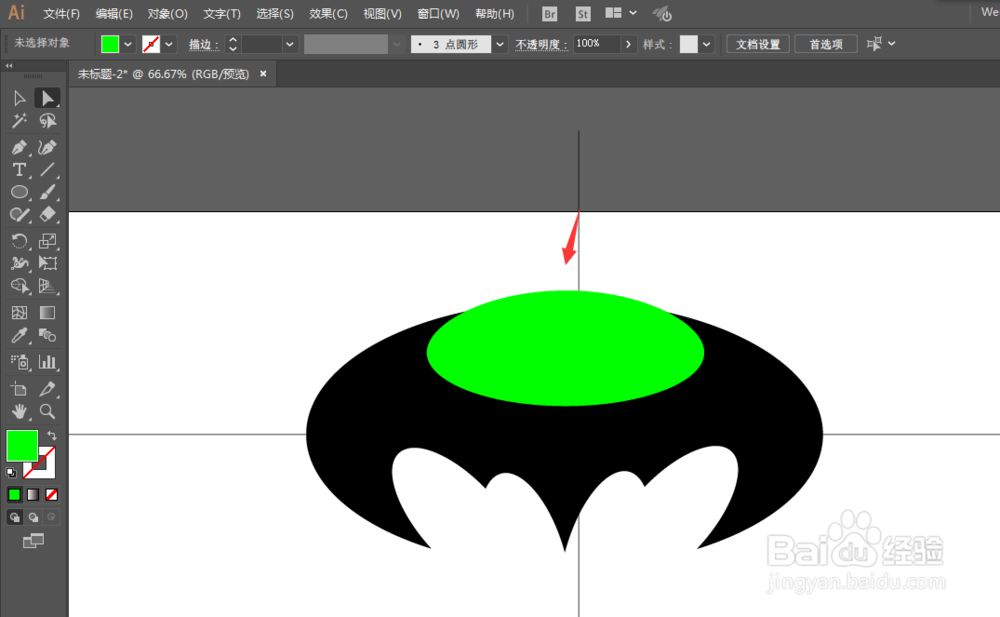Switch drawing to Draw Behind mode
The height and width of the screenshot is (617, 1000).
31,517
